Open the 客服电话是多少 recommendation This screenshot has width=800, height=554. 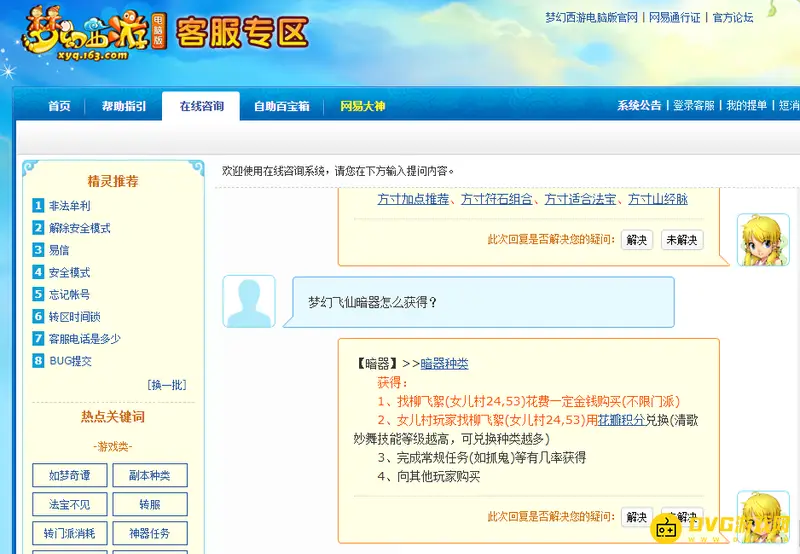pyautogui.click(x=85, y=338)
